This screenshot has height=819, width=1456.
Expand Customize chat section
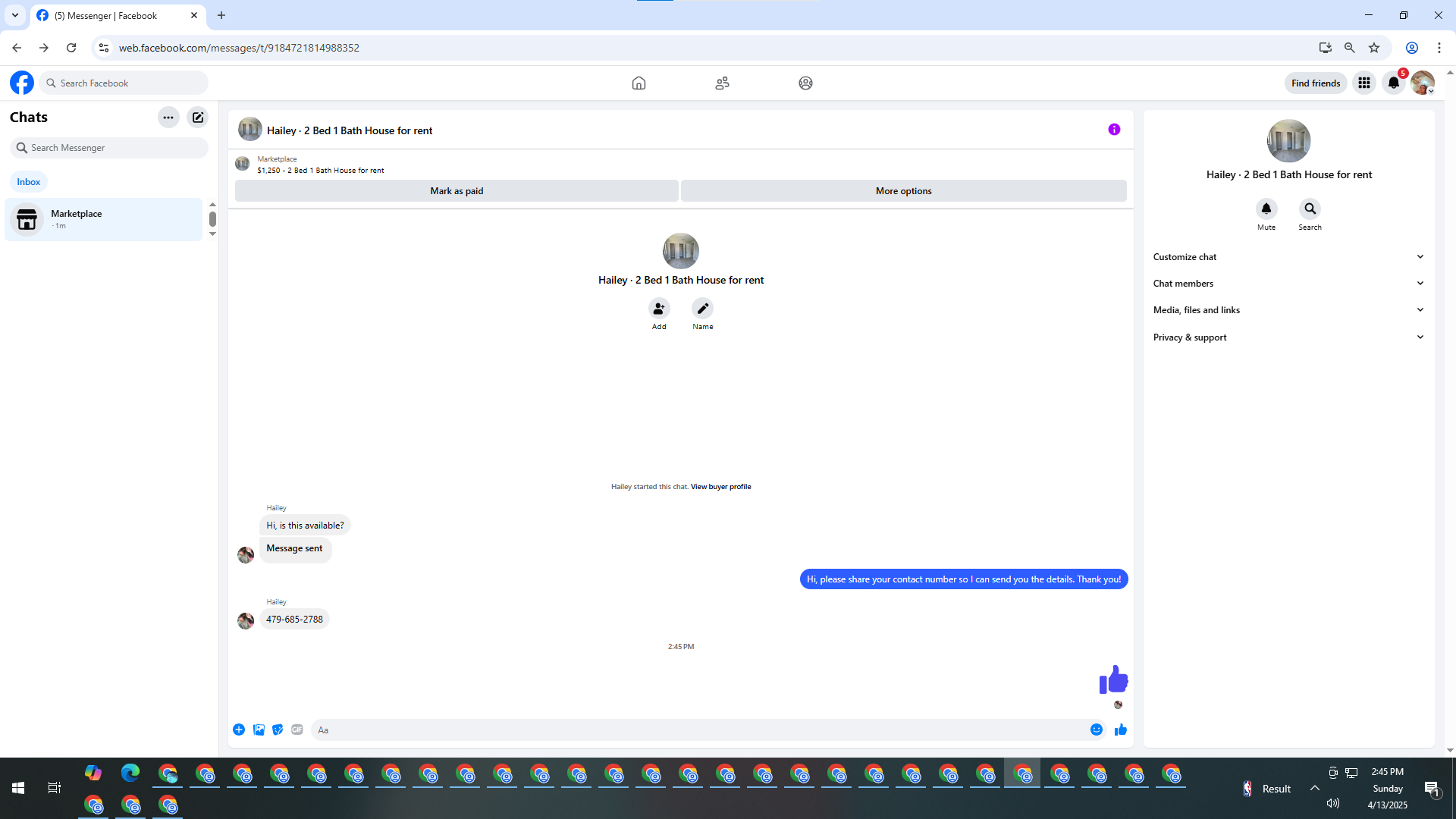[1288, 257]
